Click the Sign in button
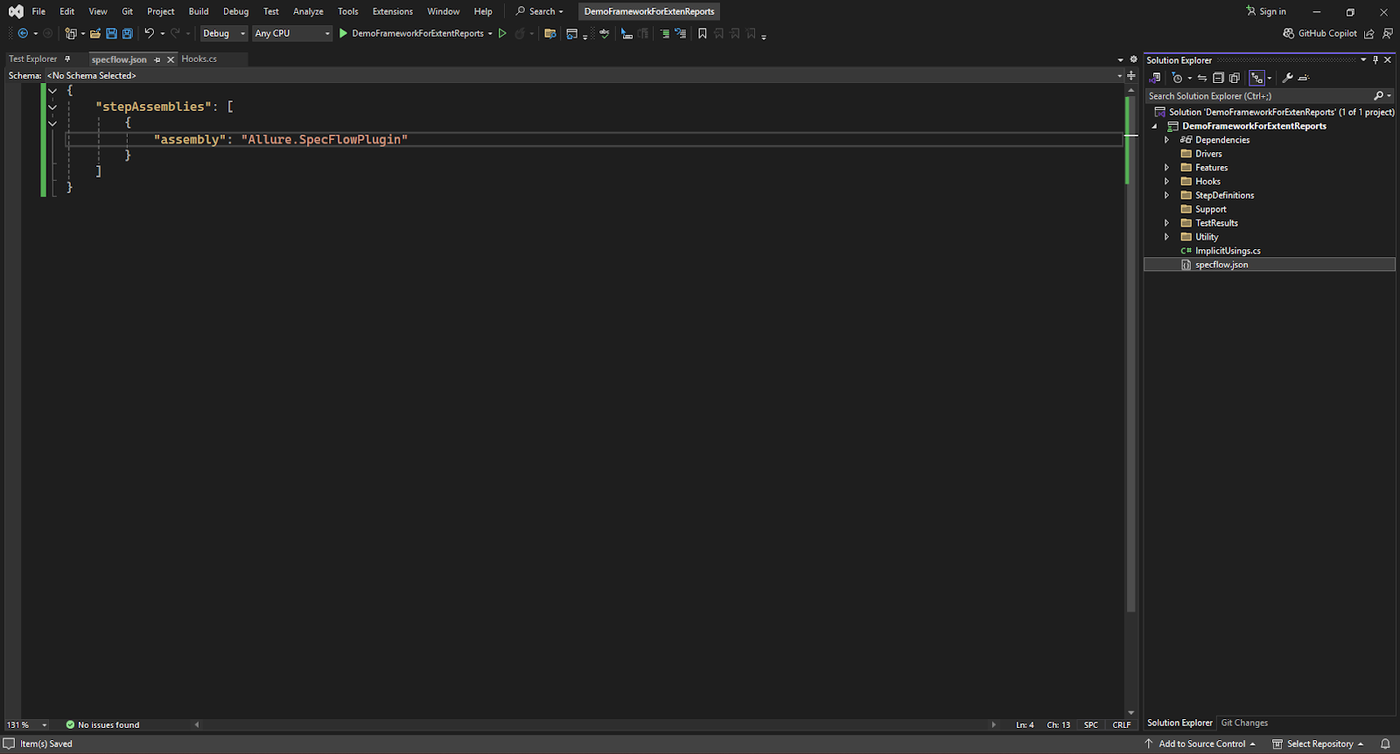Viewport: 1400px width, 754px height. pos(1266,11)
